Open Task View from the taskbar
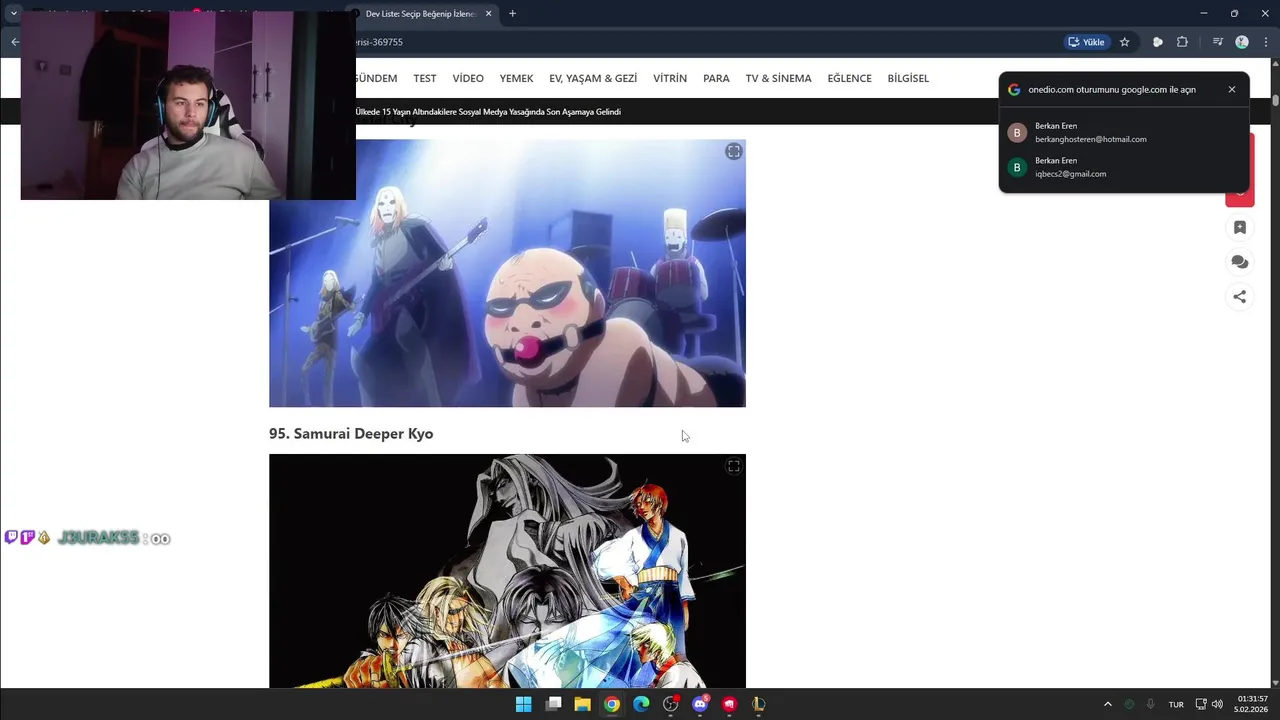The image size is (1280, 720). (553, 704)
